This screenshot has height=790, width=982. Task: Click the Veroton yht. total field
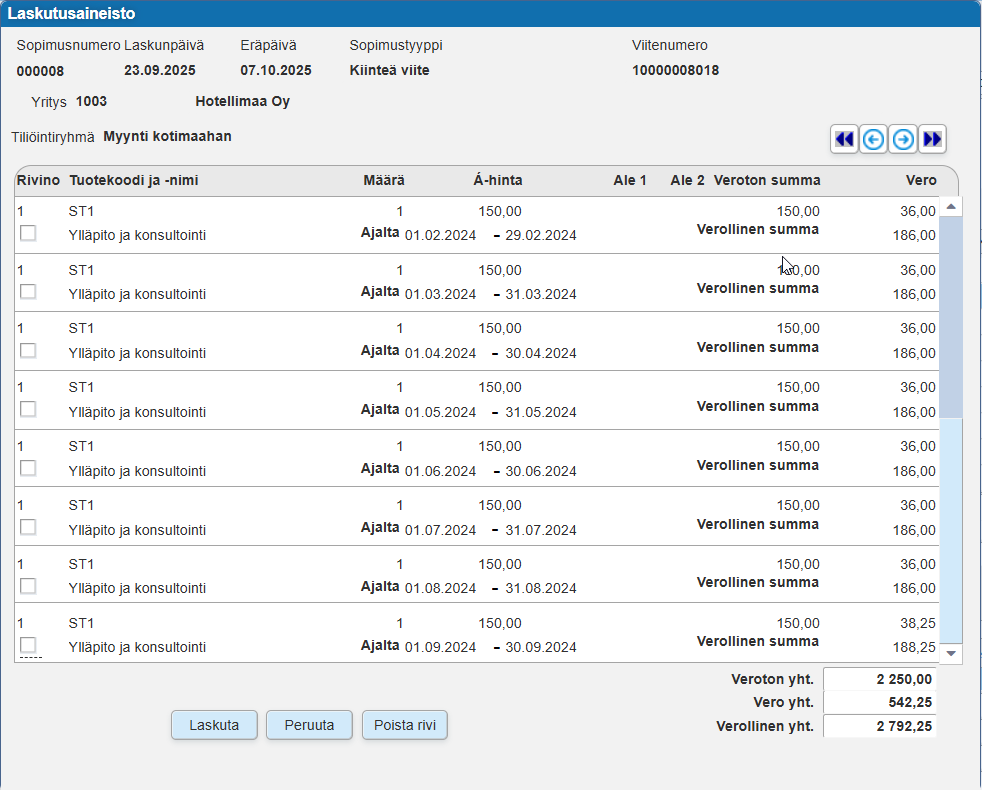click(879, 679)
